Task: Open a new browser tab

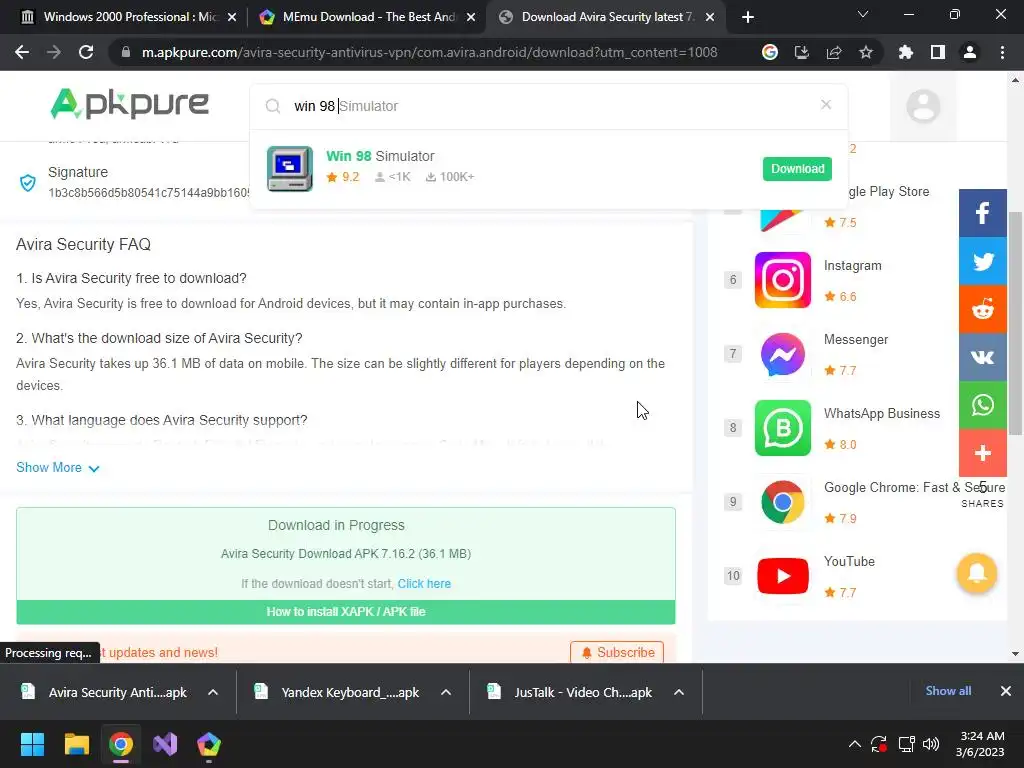Action: pos(748,17)
